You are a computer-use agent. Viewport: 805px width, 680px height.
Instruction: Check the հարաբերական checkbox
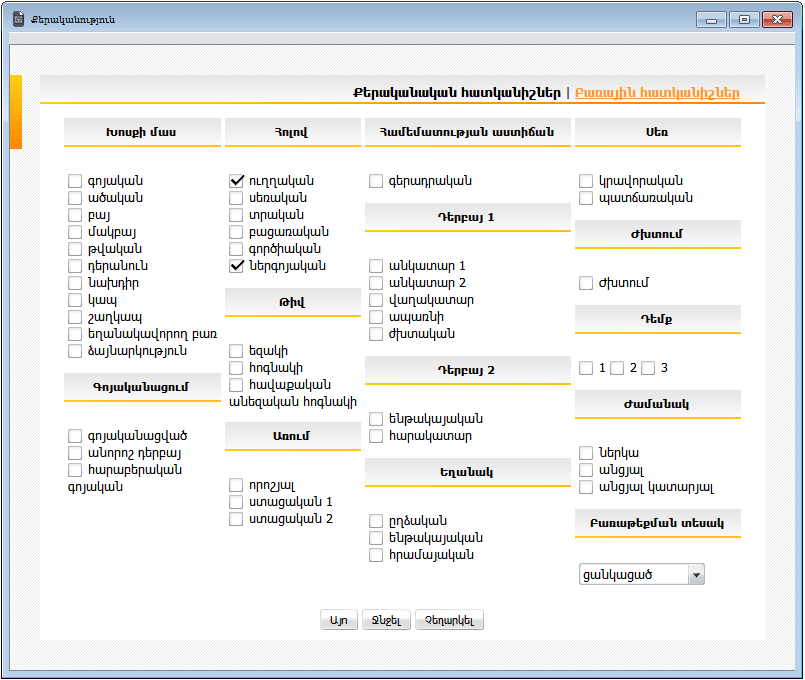coord(75,470)
